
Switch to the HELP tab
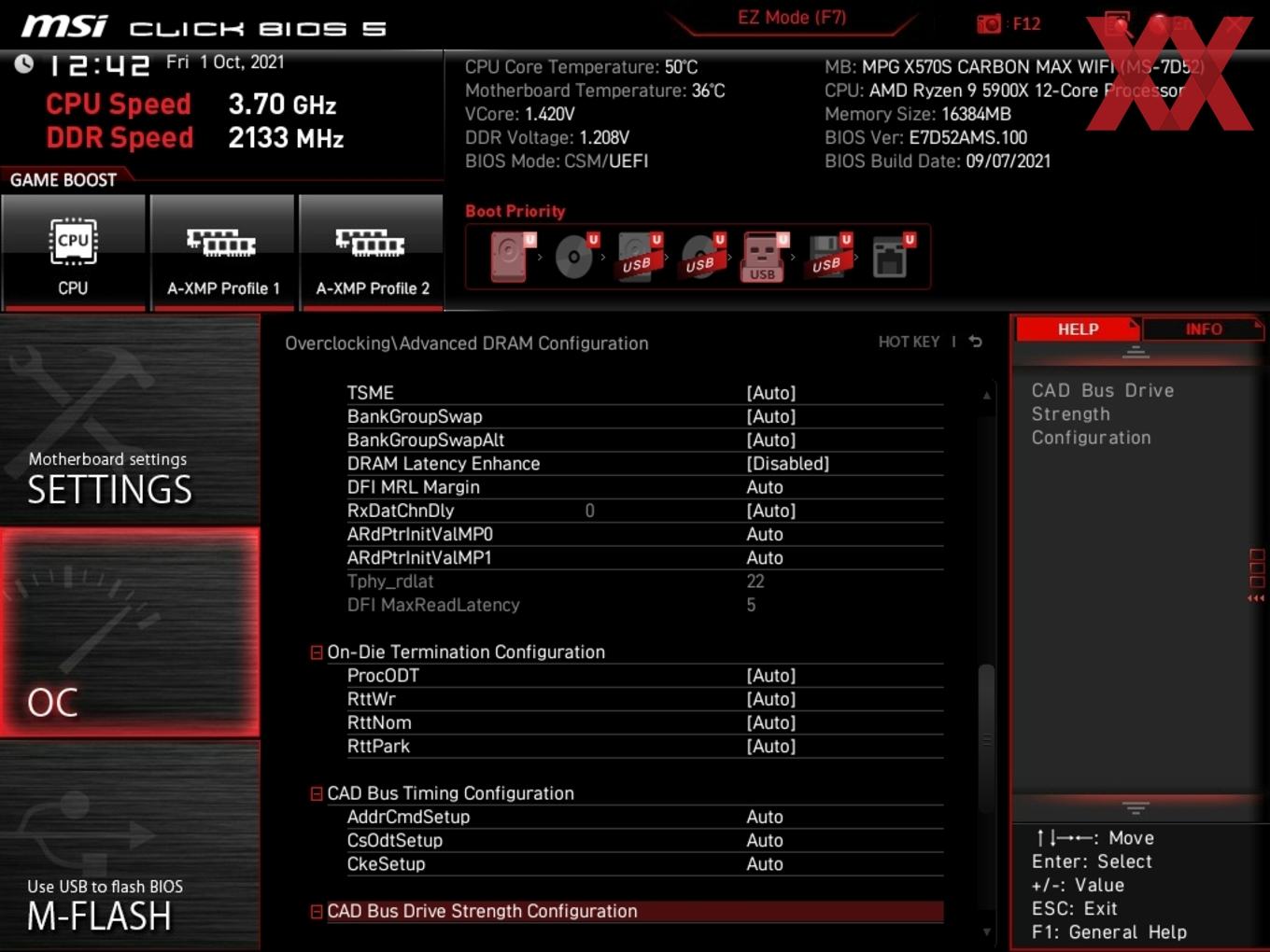1078,329
